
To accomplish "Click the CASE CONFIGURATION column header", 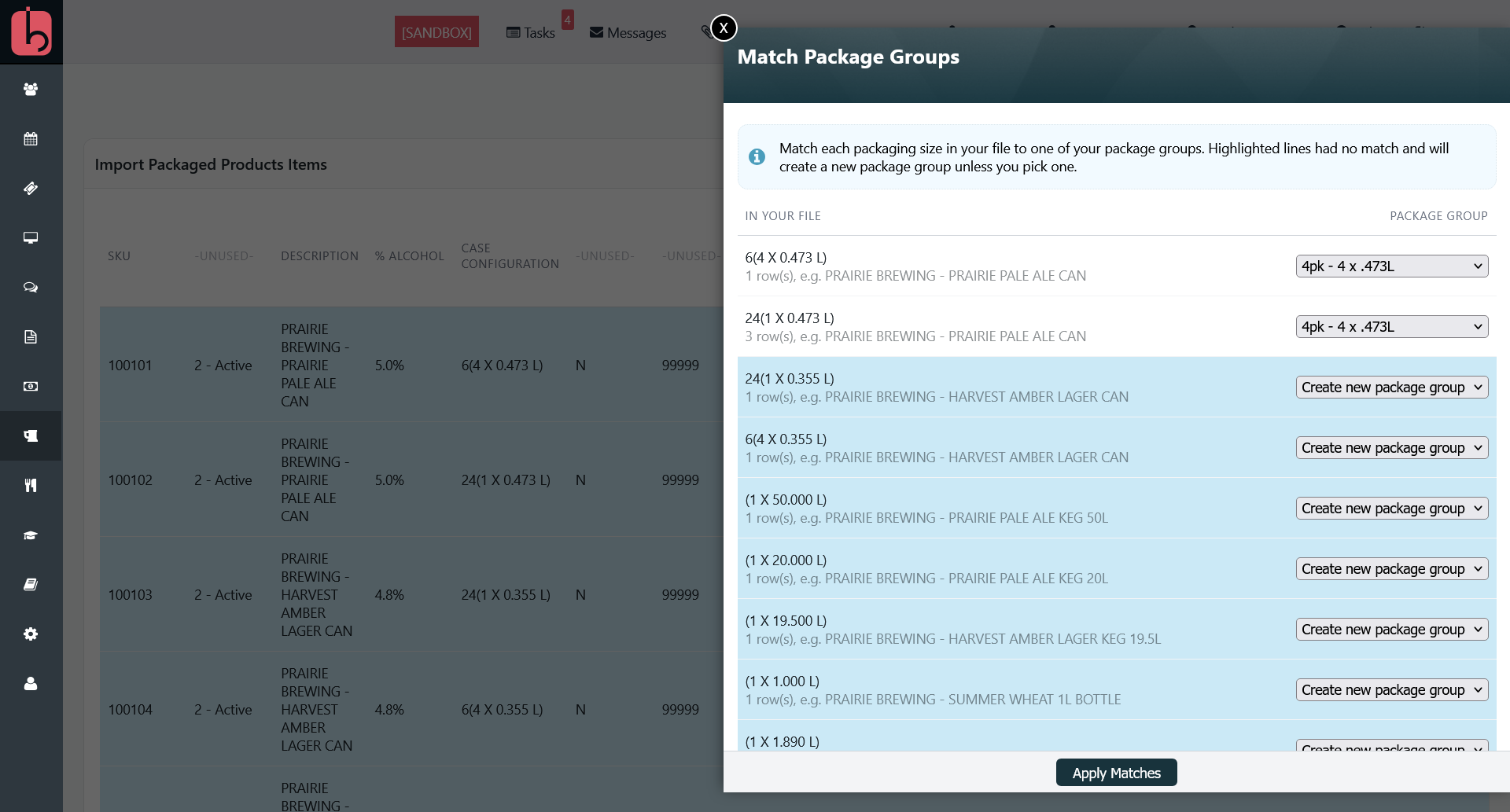I will point(510,256).
